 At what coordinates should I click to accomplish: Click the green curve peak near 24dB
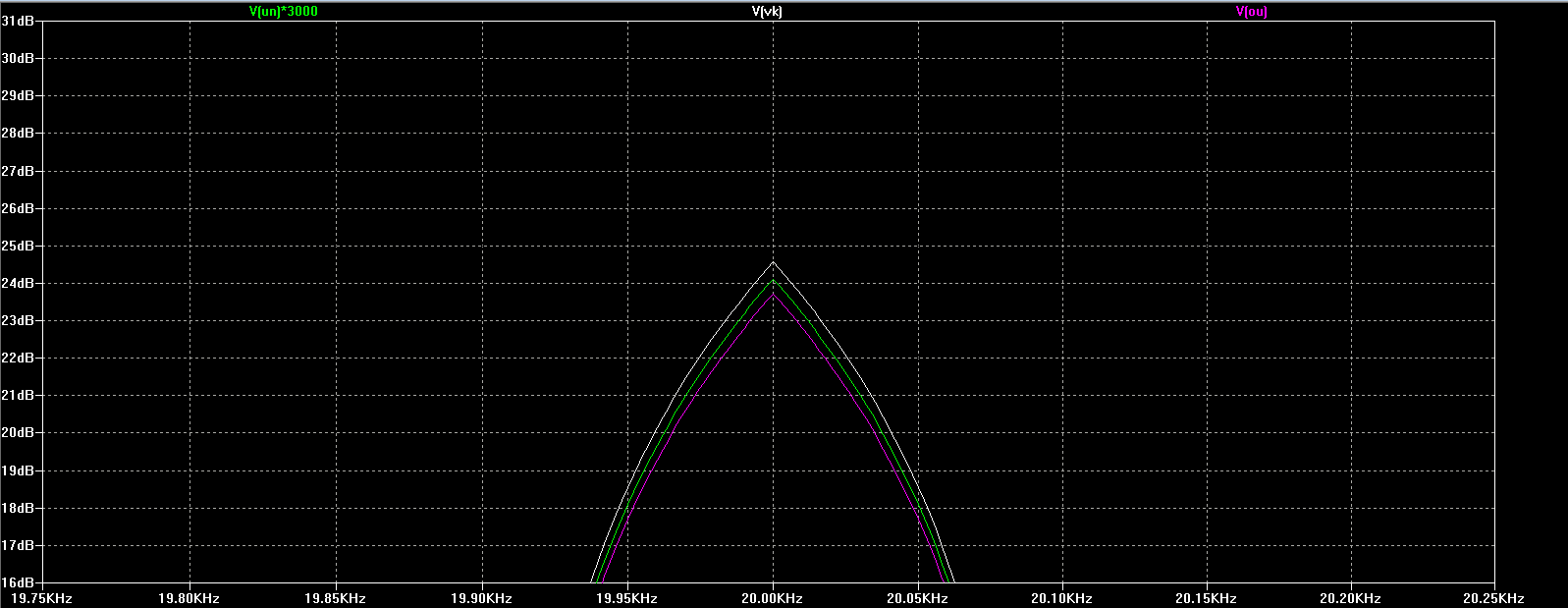click(774, 281)
